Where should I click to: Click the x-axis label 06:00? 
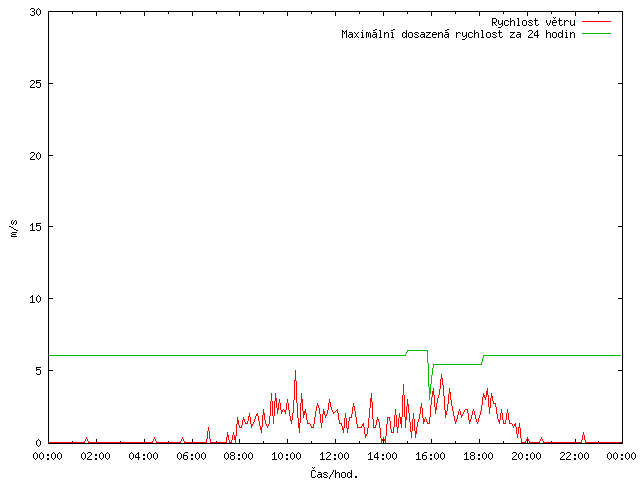pos(191,456)
